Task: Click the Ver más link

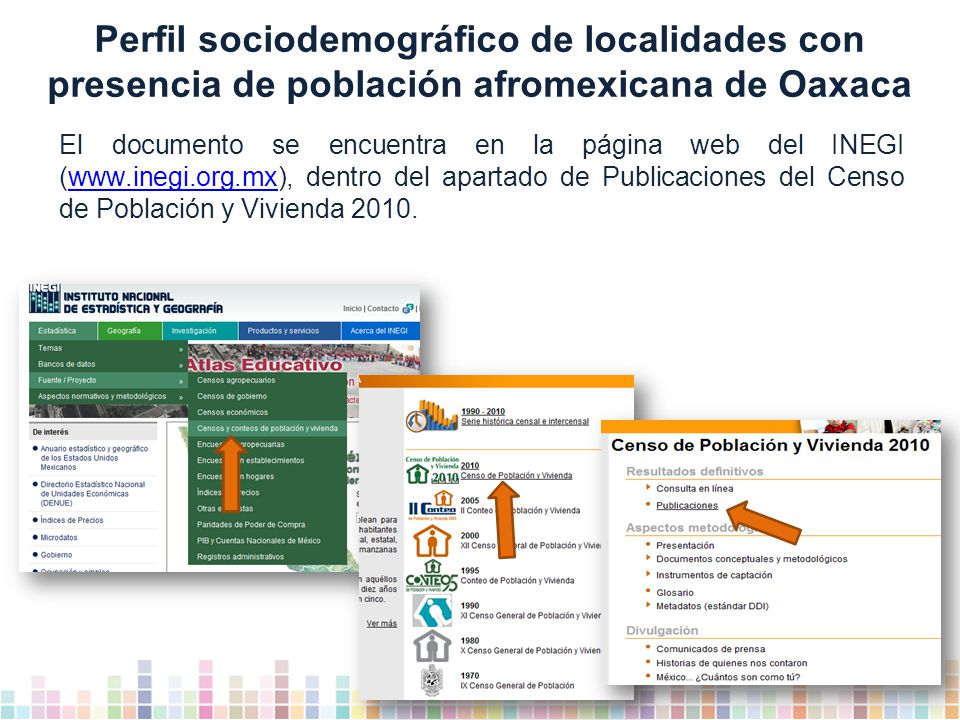Action: click(381, 623)
